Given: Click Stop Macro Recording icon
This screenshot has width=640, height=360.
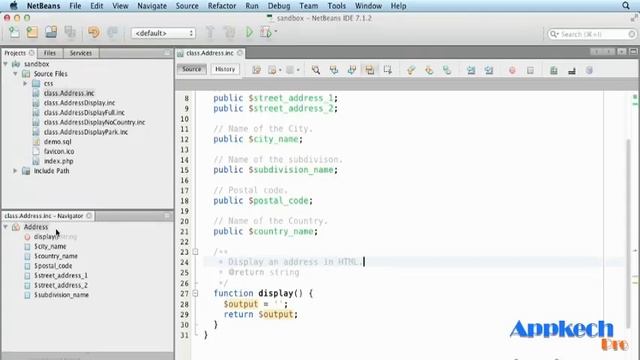Looking at the screenshot, I should pyautogui.click(x=530, y=70).
